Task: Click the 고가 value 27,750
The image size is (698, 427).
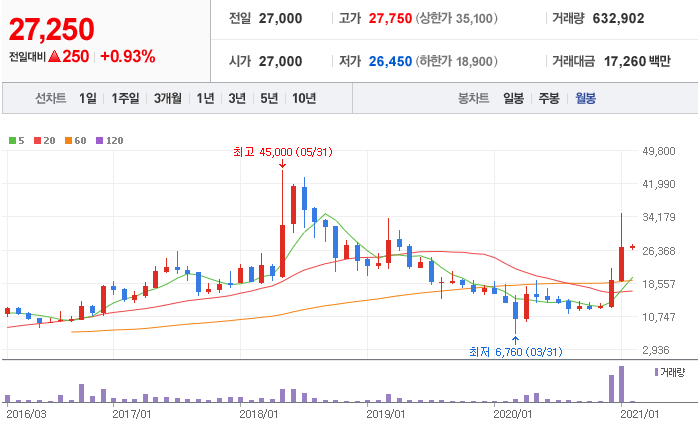Action: point(390,18)
